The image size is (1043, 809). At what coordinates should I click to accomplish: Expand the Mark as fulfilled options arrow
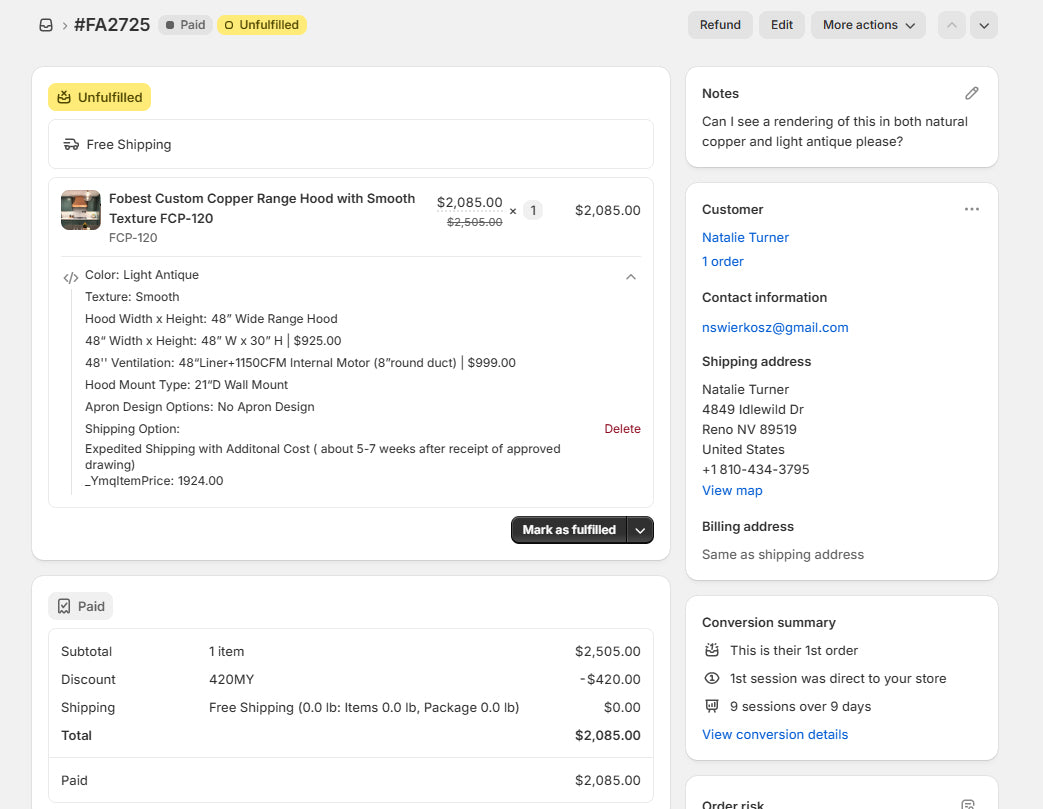640,530
